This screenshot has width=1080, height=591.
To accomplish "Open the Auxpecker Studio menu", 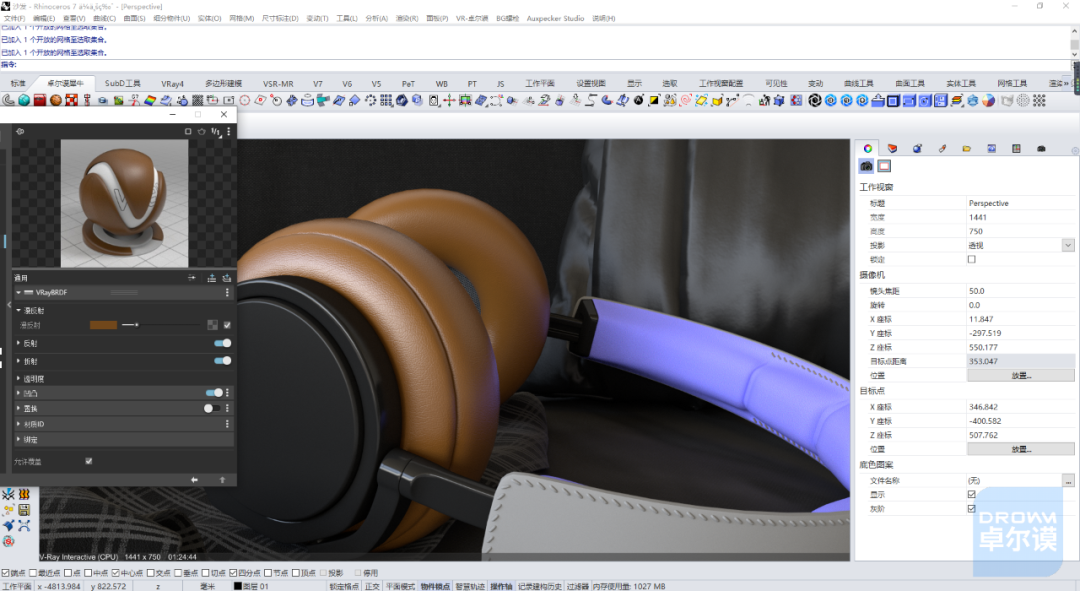I will 555,19.
